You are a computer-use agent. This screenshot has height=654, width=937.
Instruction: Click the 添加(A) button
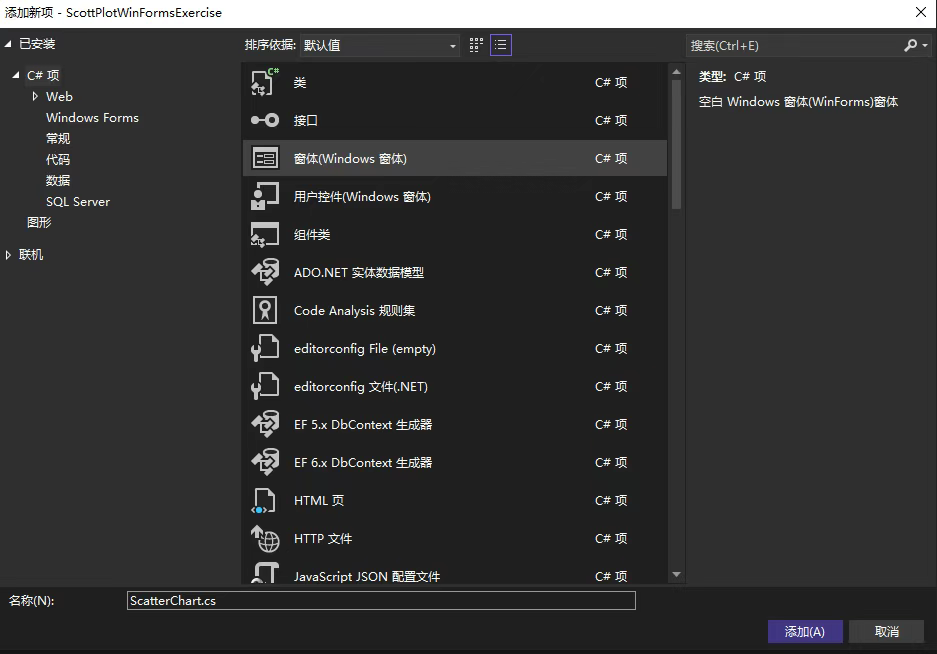coord(805,631)
